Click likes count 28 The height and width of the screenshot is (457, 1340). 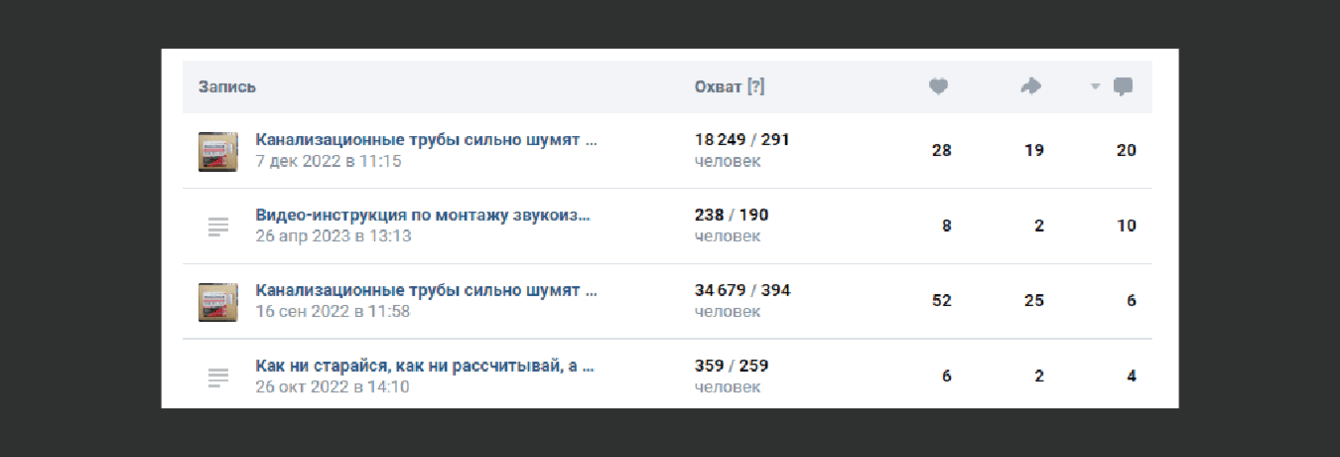941,151
